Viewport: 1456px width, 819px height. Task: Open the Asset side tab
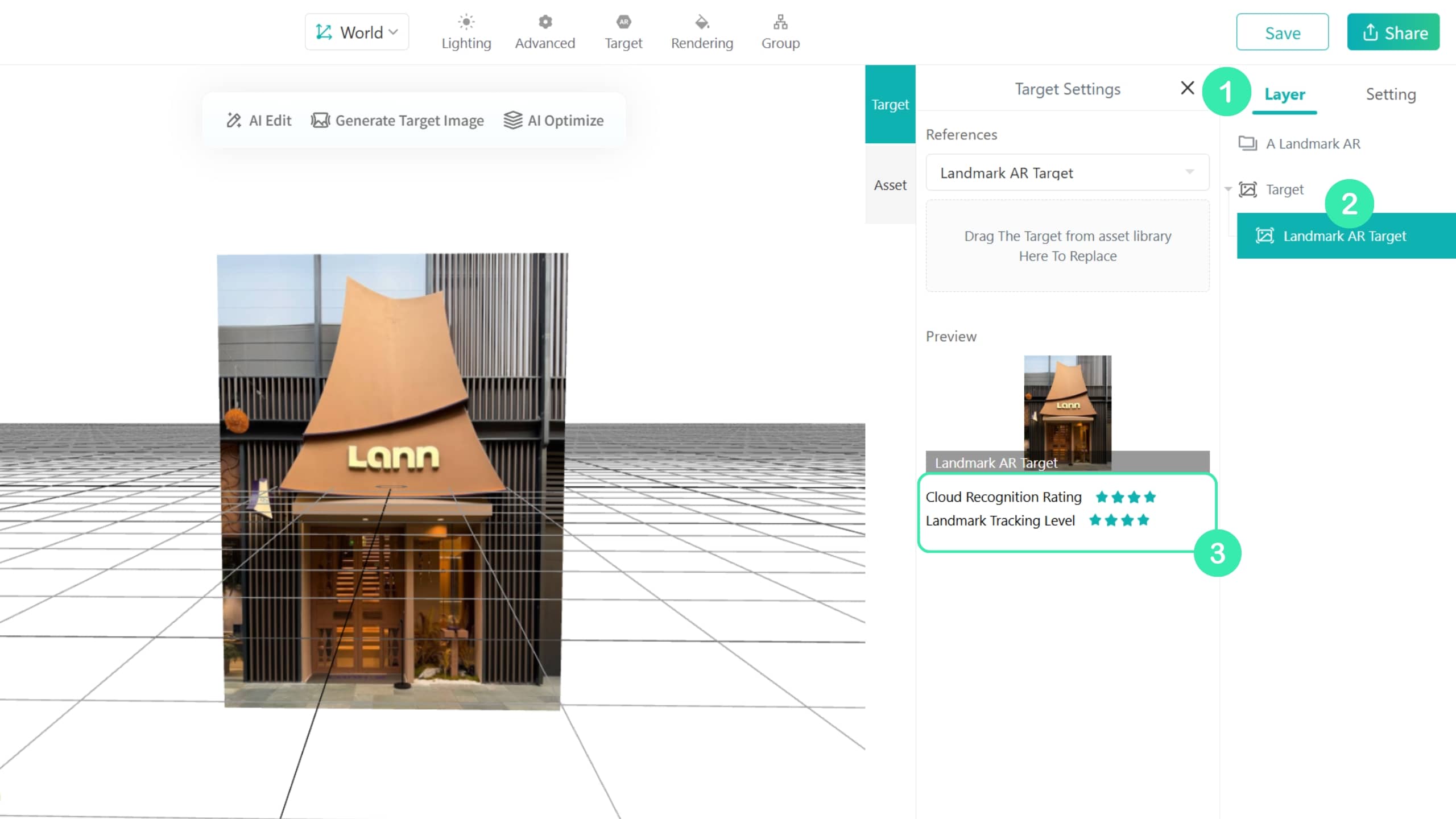(890, 185)
